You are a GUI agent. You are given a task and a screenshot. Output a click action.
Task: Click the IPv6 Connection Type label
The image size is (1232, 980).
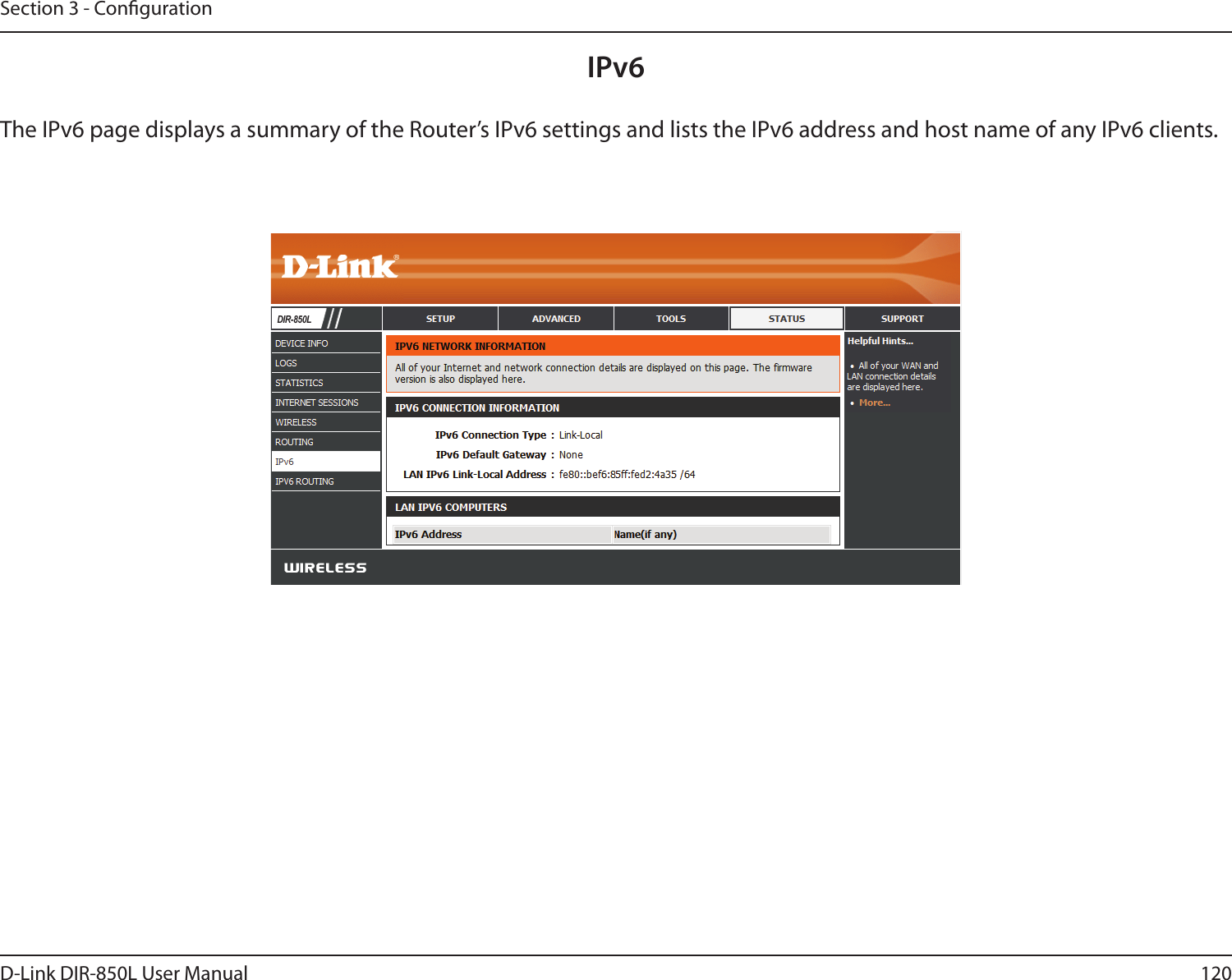pos(490,435)
